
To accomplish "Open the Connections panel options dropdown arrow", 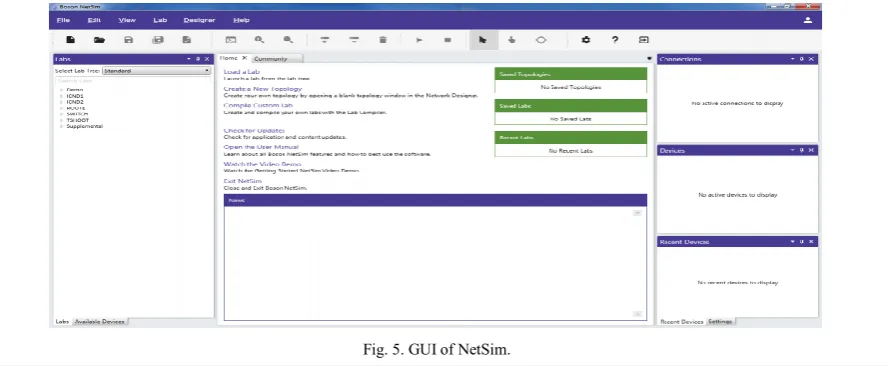I will coord(792,59).
